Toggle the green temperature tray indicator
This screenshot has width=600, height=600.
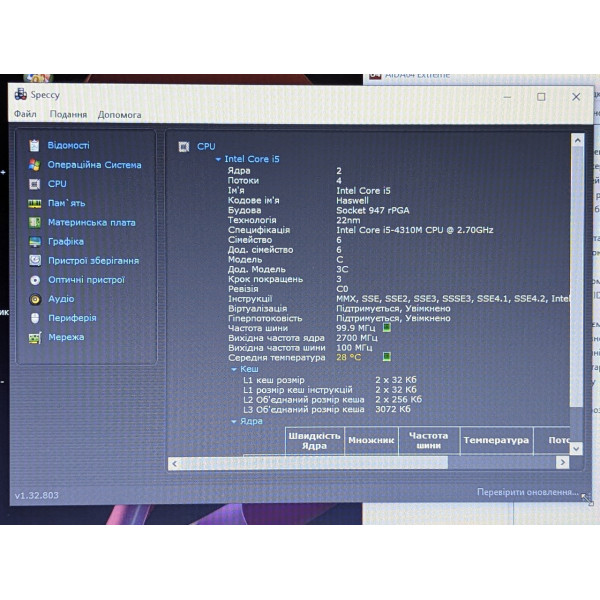pos(387,357)
